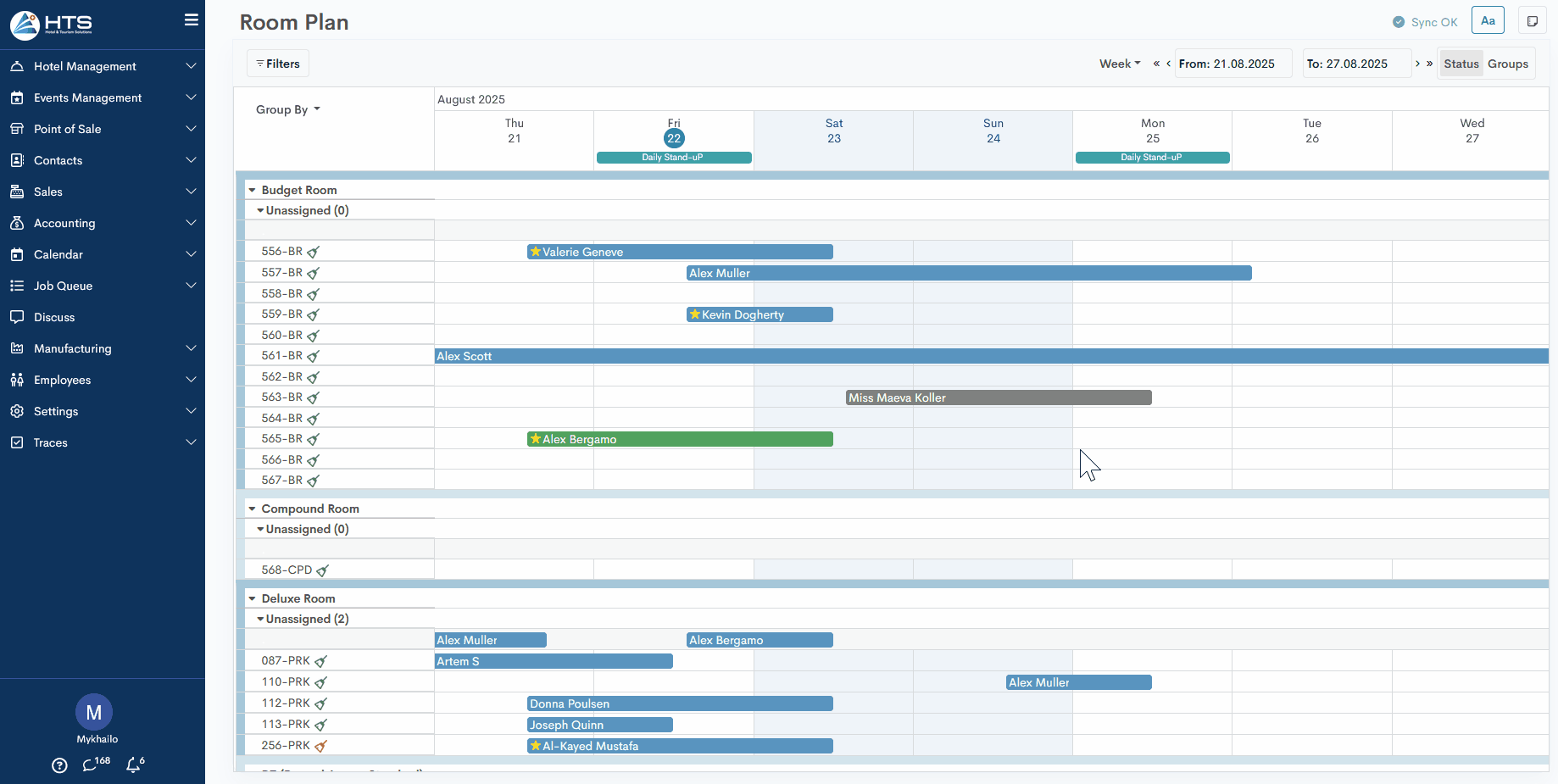Collapse the Deluxe Room Unassigned (2) section
The image size is (1558, 784).
pyautogui.click(x=260, y=619)
